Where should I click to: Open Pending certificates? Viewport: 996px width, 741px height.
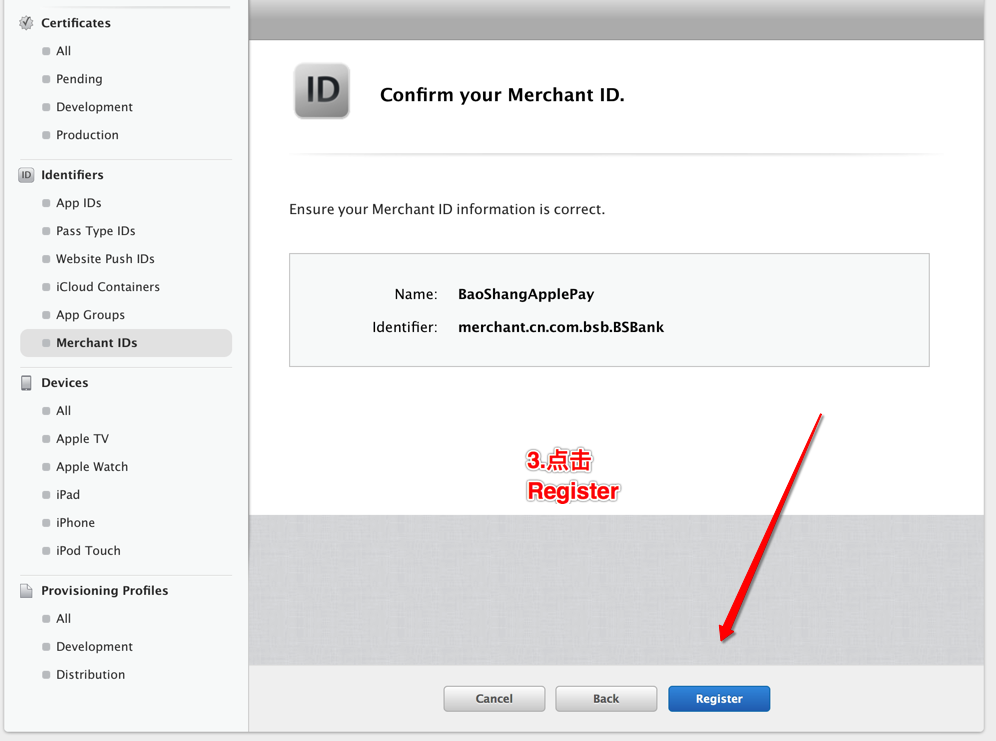(x=79, y=79)
